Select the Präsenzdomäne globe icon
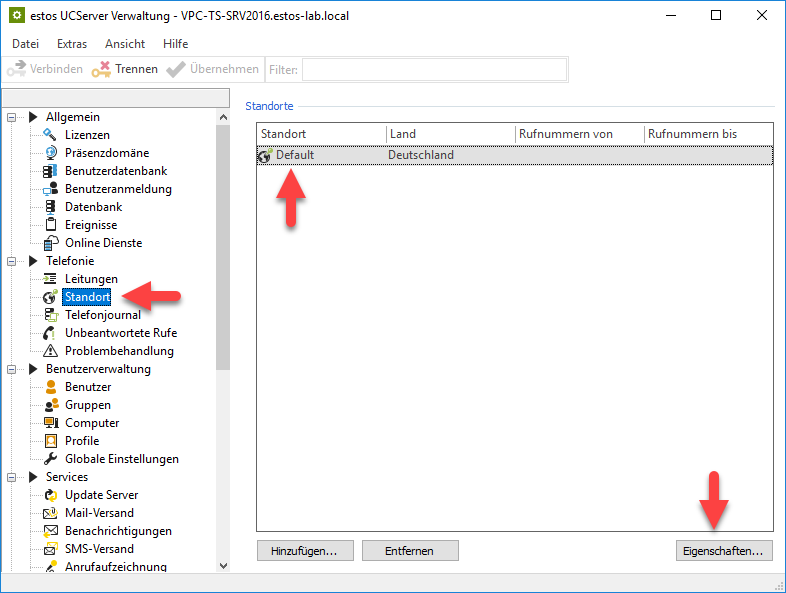The width and height of the screenshot is (786, 593). click(50, 153)
